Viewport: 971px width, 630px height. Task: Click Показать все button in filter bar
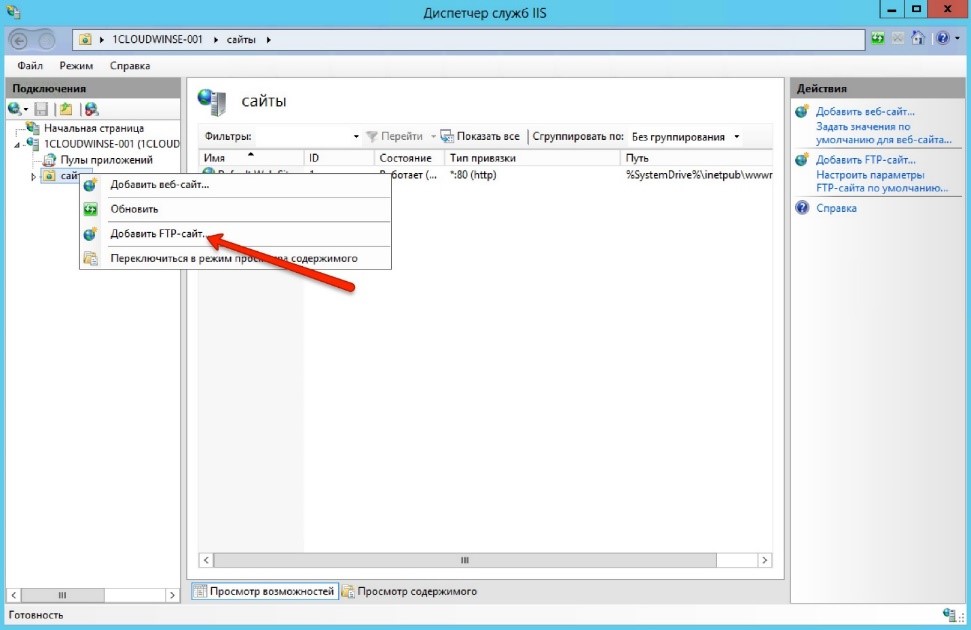(480, 137)
